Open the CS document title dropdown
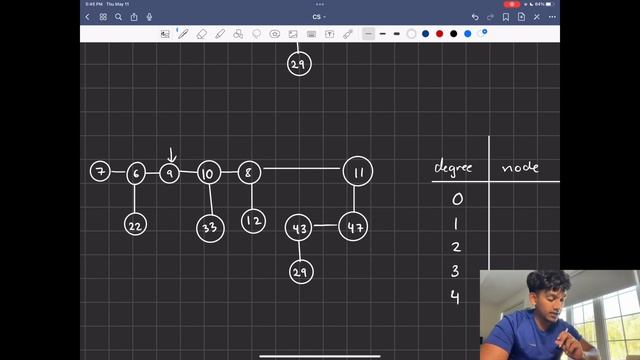Viewport: 640px width, 360px height. click(x=319, y=17)
